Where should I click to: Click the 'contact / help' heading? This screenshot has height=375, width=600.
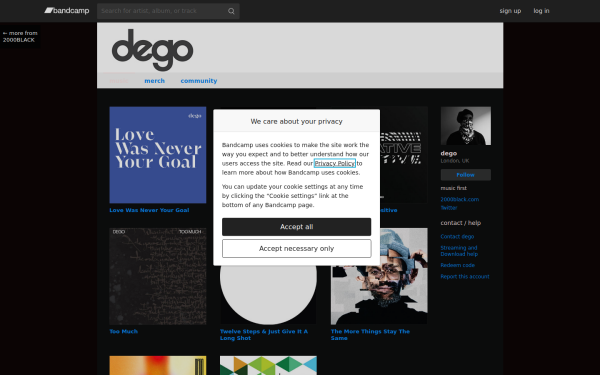(x=461, y=223)
